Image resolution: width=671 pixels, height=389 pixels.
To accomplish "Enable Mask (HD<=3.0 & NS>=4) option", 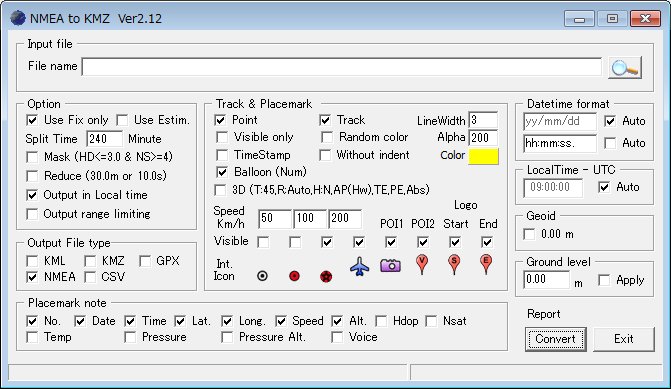I will pos(32,157).
